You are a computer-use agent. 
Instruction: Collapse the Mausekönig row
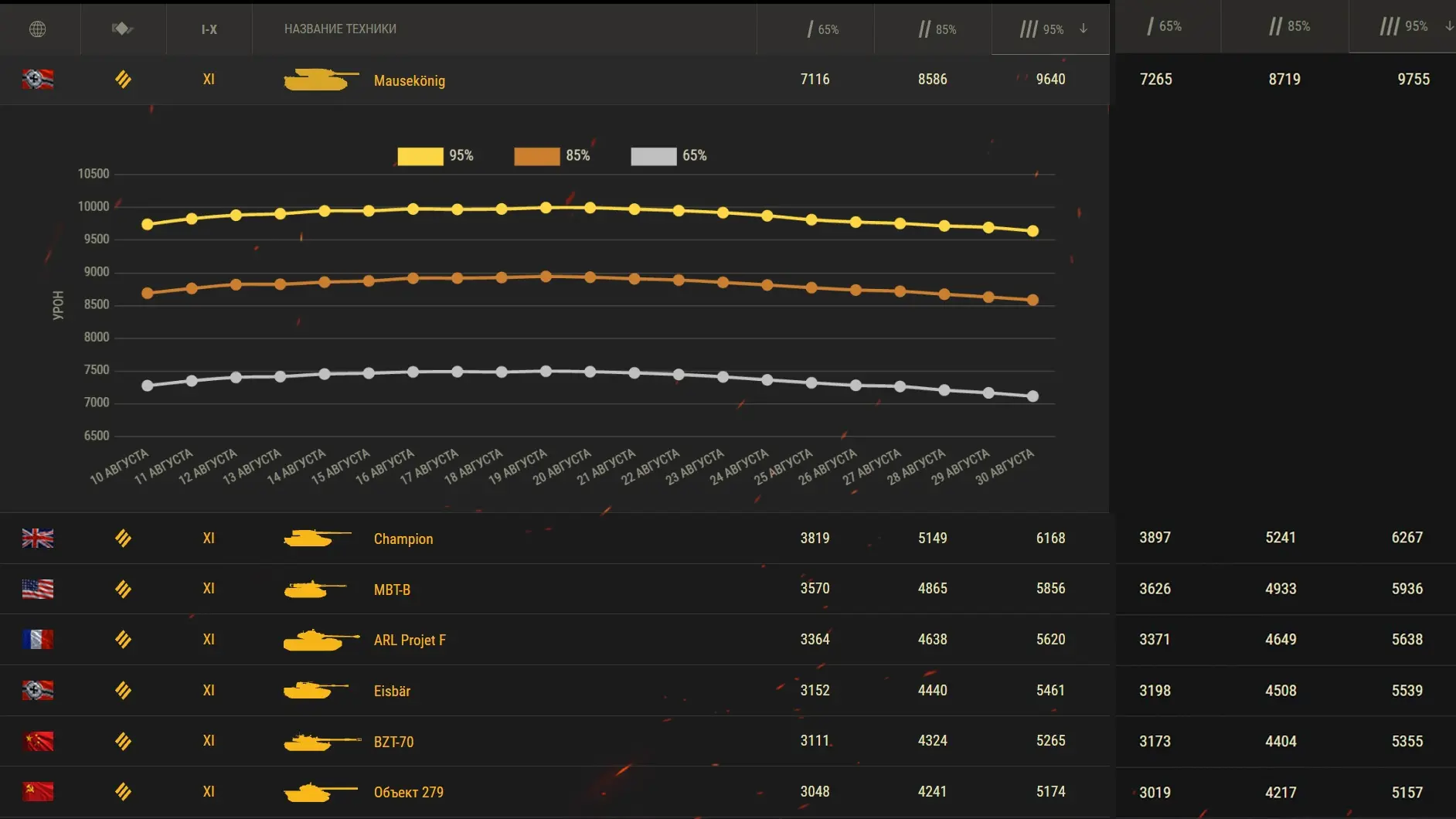coord(554,80)
